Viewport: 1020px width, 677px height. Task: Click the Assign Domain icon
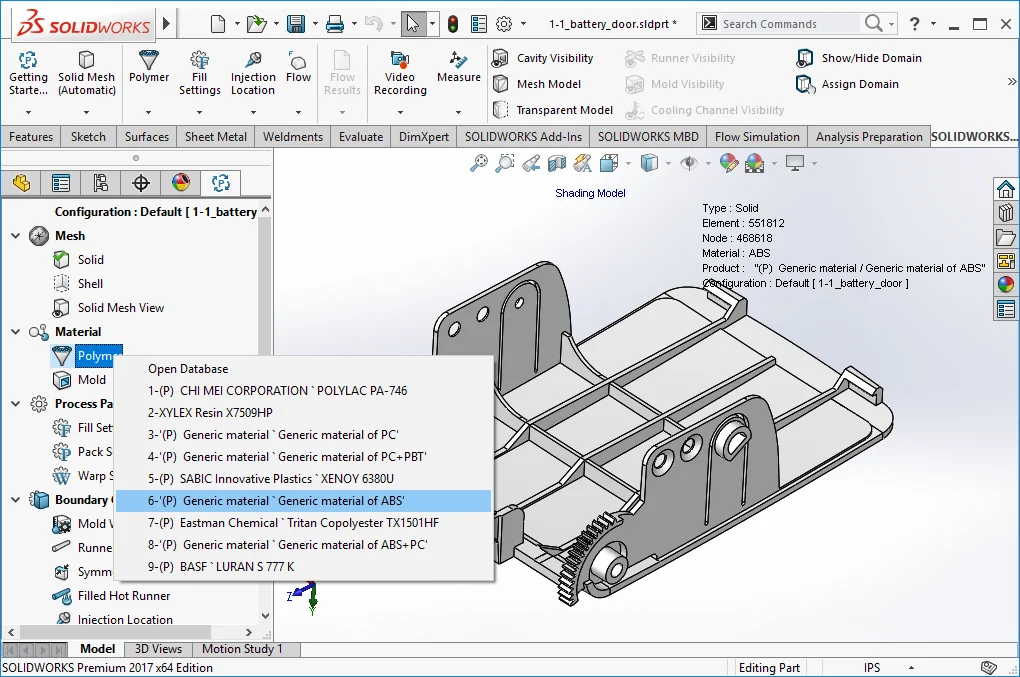pos(806,84)
